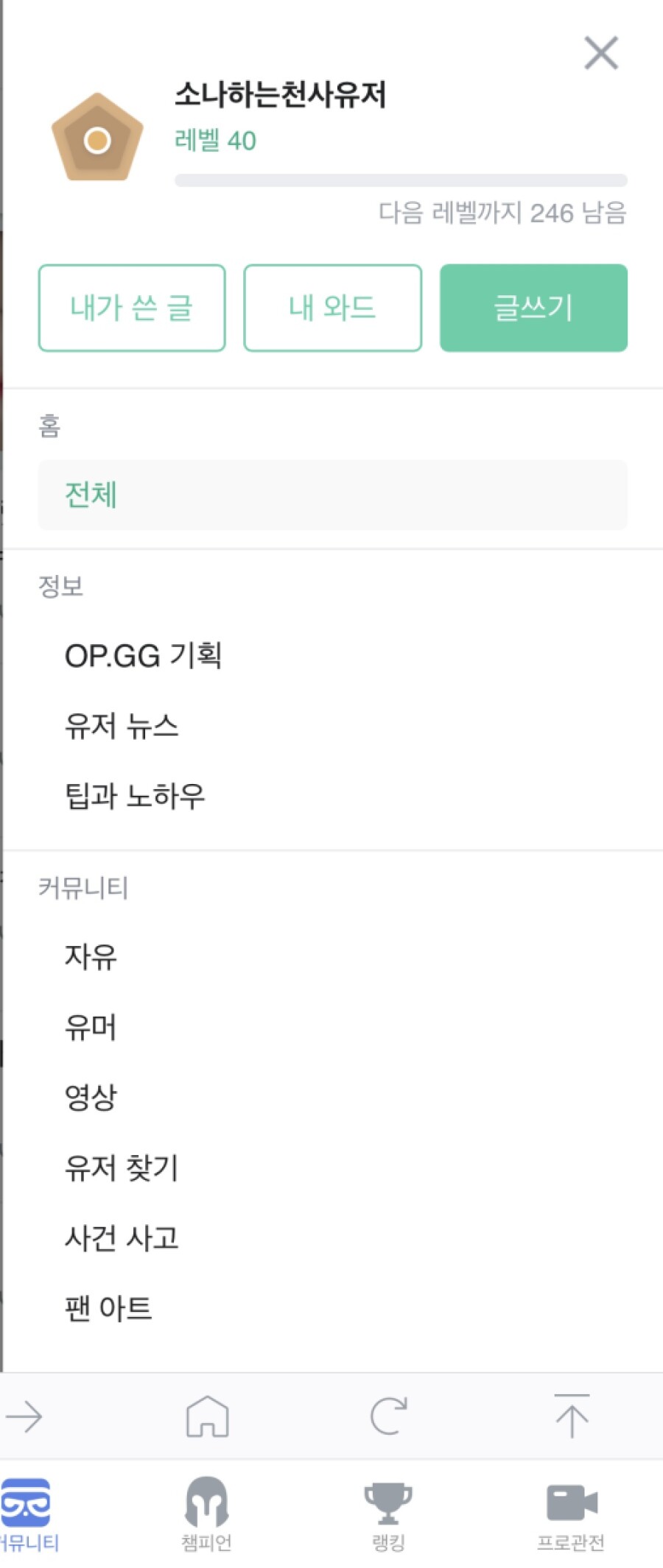The width and height of the screenshot is (663, 1568).
Task: Select 전체 under home section
Action: pos(332,495)
